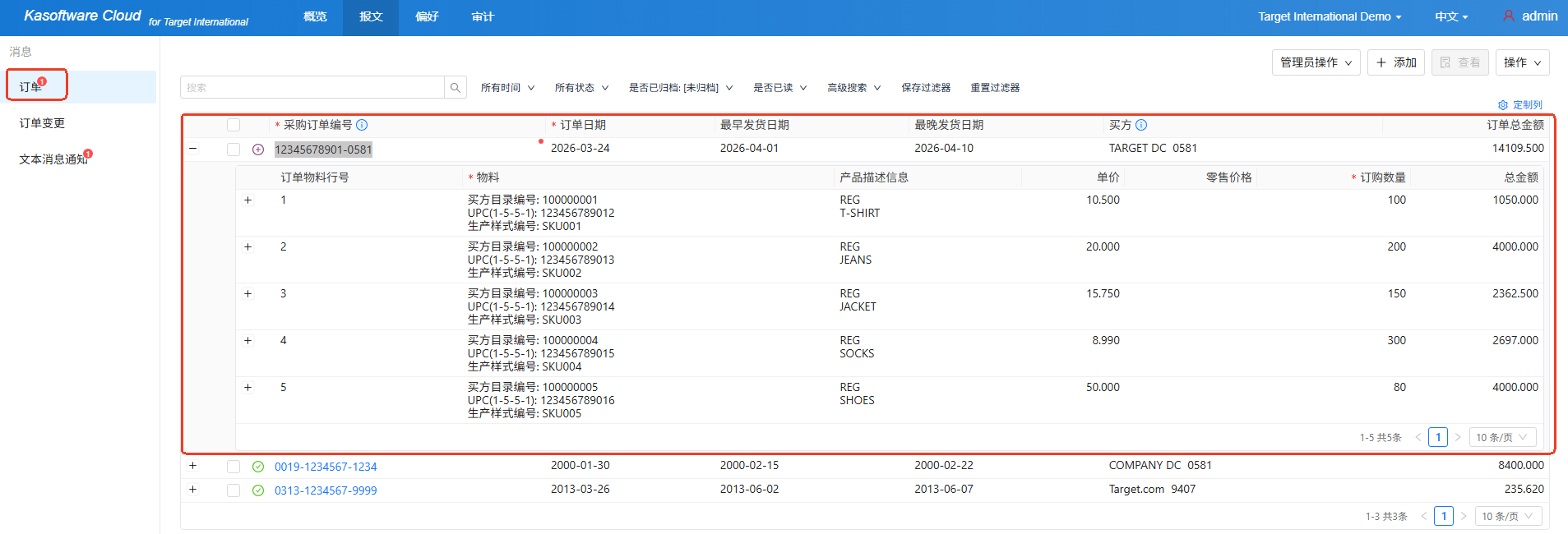Viewport: 1568px width, 534px height.
Task: Click green check icon for order 0019-1234567-1234
Action: (258, 467)
